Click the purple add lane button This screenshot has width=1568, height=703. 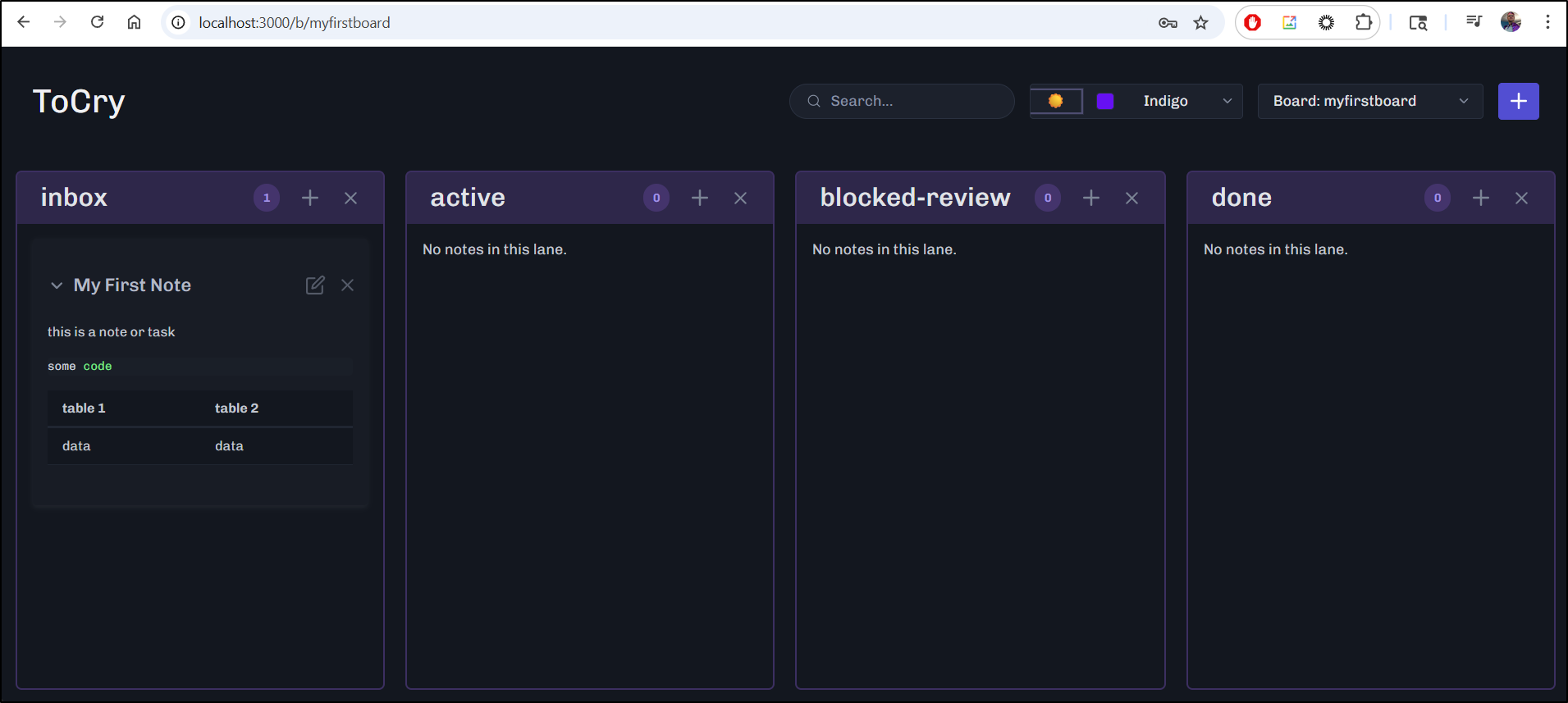(1518, 101)
